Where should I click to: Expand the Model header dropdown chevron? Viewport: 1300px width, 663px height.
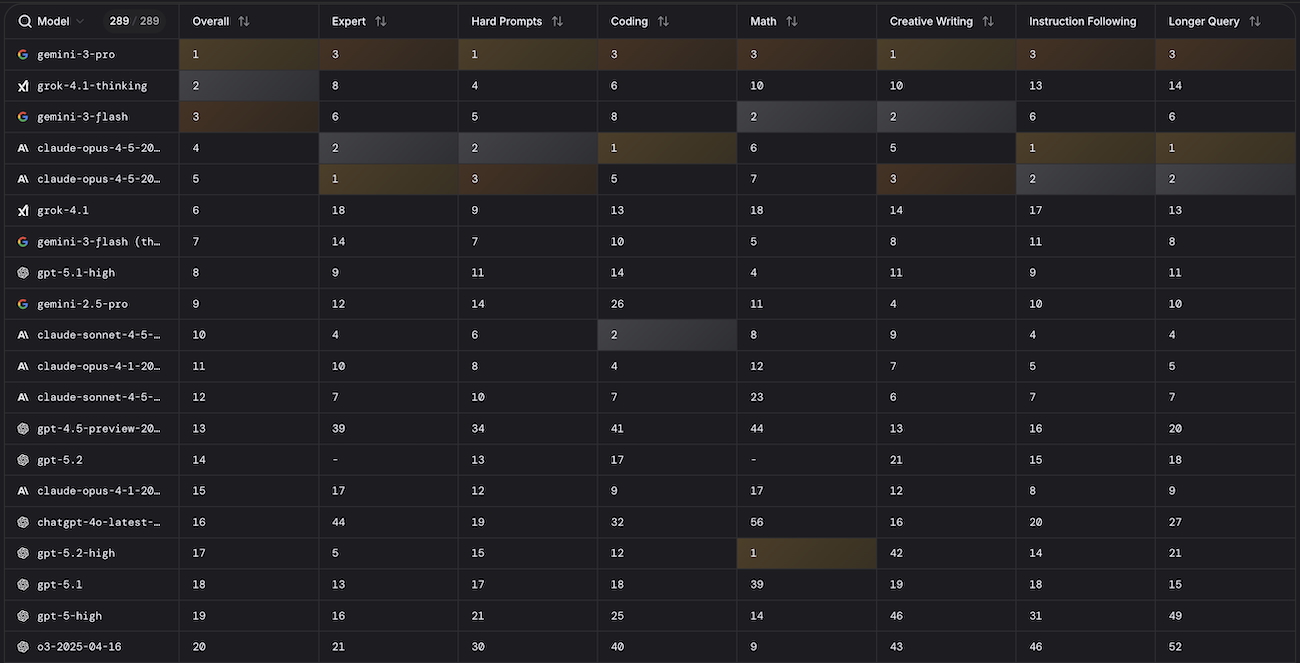point(80,21)
